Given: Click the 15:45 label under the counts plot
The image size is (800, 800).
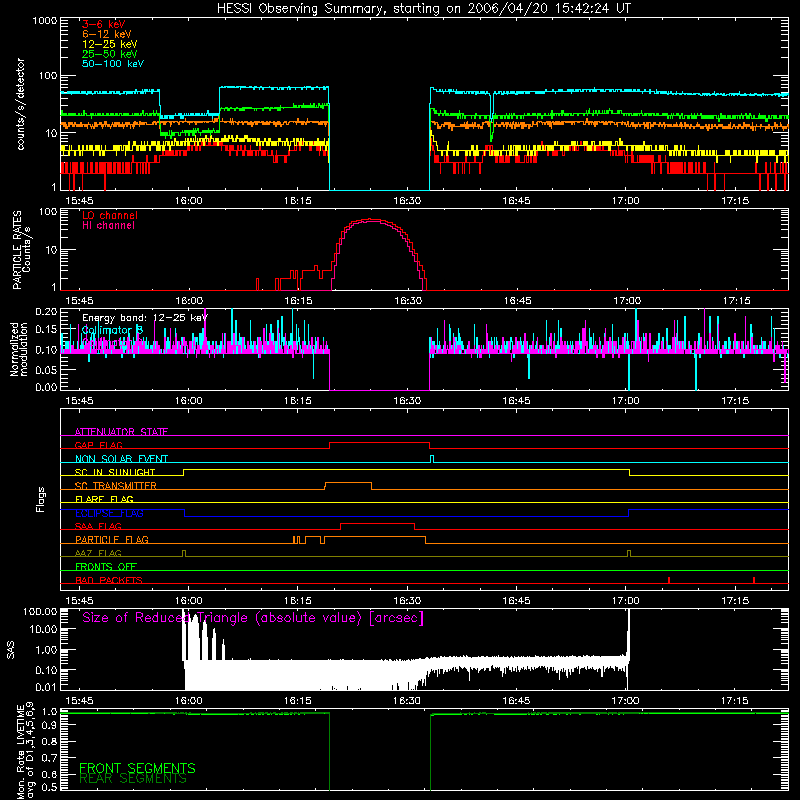Looking at the screenshot, I should pyautogui.click(x=79, y=201).
